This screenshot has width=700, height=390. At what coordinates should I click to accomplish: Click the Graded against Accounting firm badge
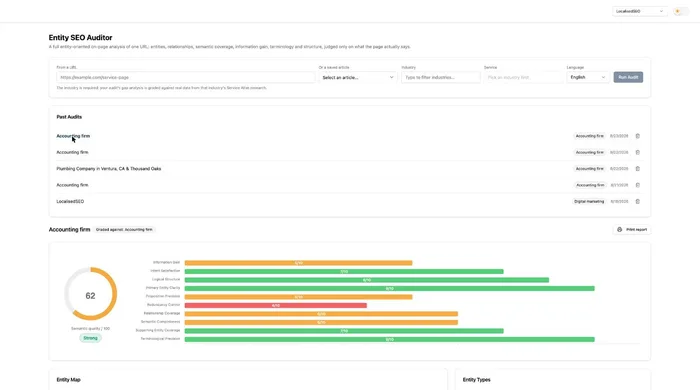124,229
